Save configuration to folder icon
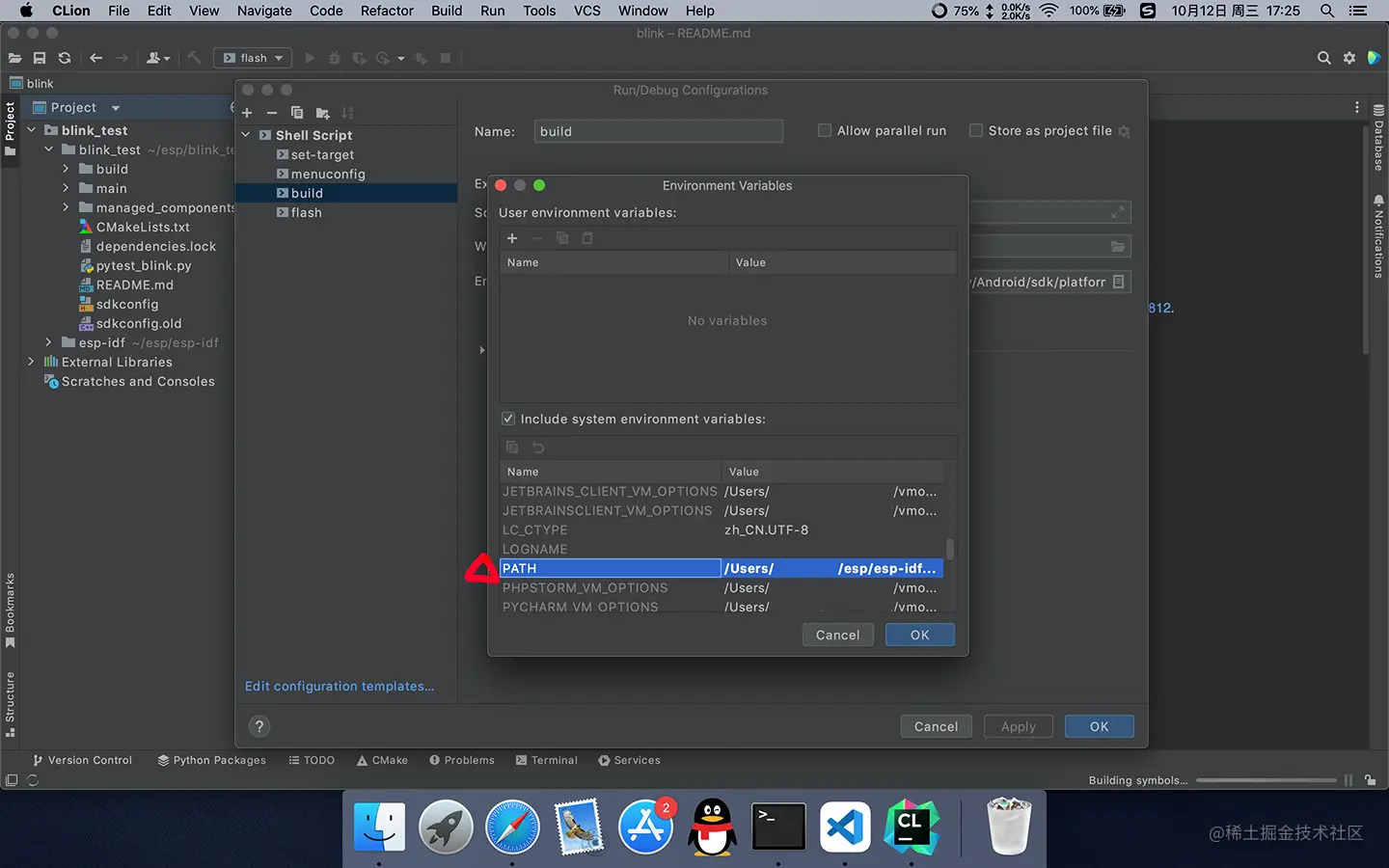 322,113
